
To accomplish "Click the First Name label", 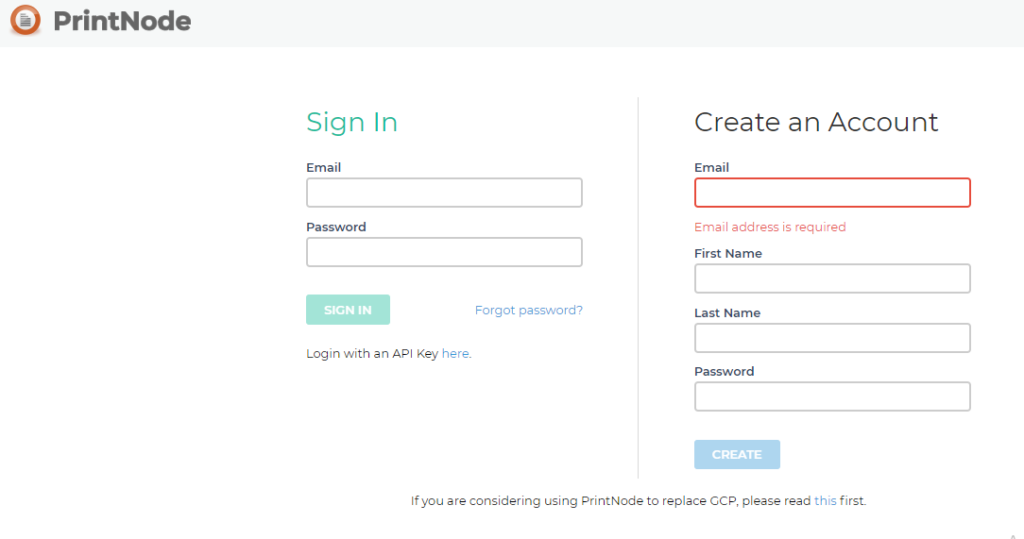I will [x=728, y=254].
